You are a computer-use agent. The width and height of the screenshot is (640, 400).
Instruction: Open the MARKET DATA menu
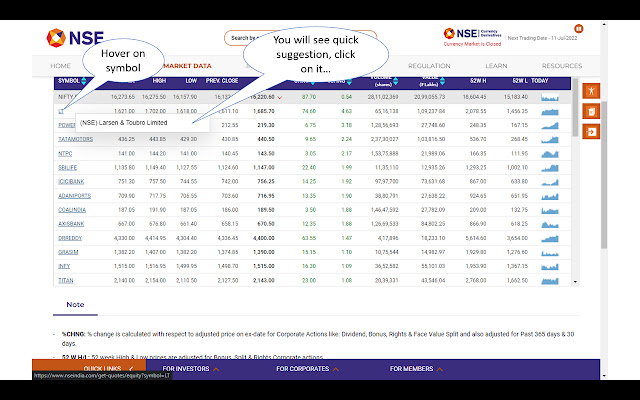[187, 66]
